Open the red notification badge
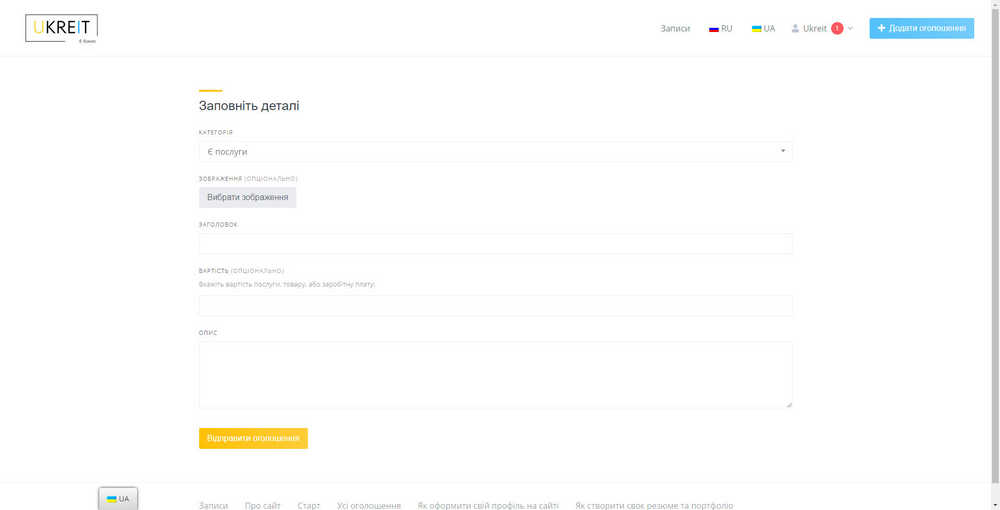 point(837,29)
